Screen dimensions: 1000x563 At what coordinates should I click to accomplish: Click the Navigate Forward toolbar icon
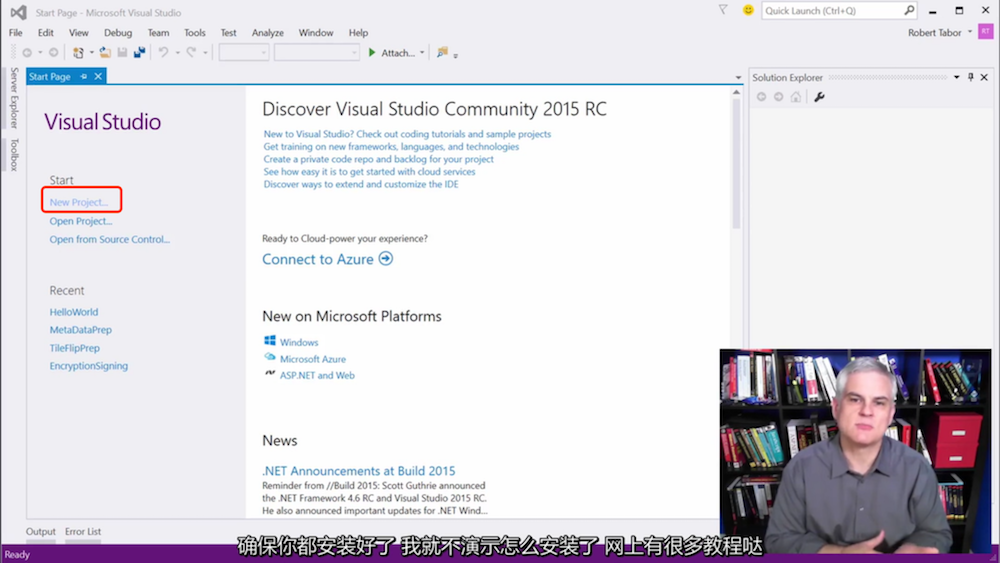54,53
